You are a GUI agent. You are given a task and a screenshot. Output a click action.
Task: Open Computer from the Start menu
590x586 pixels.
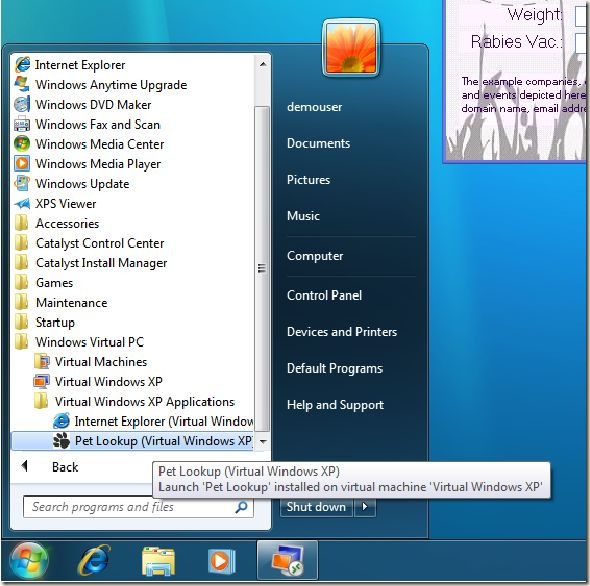tap(315, 256)
